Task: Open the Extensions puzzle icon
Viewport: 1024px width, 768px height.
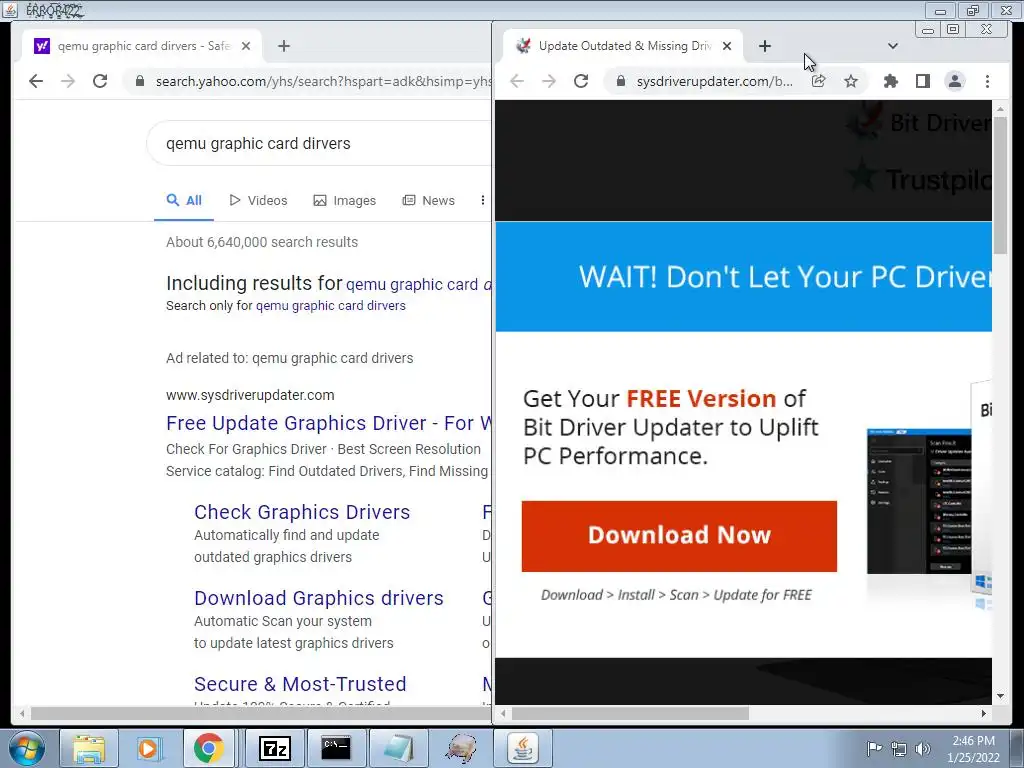Action: tap(890, 81)
